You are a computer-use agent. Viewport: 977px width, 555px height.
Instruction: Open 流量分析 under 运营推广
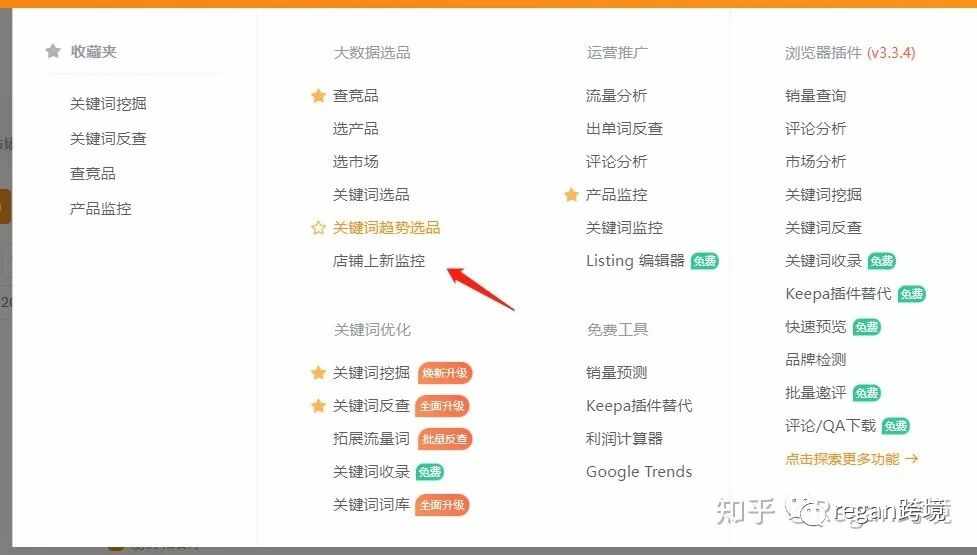point(616,95)
